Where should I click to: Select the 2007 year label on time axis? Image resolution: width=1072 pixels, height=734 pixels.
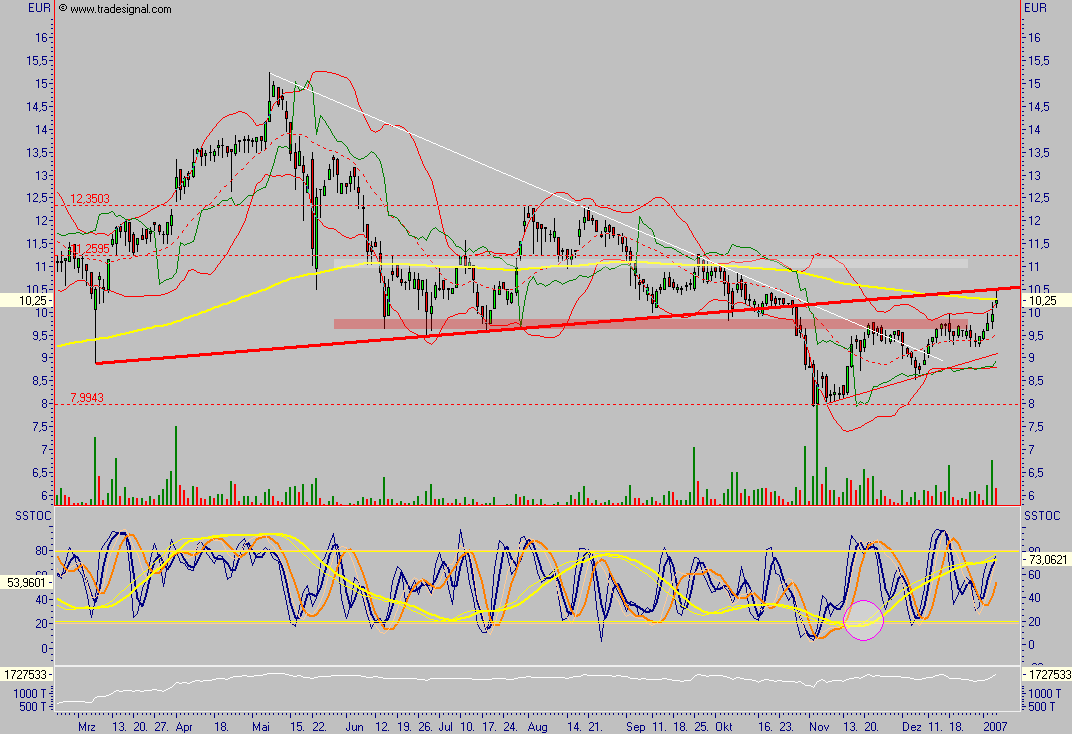(995, 726)
